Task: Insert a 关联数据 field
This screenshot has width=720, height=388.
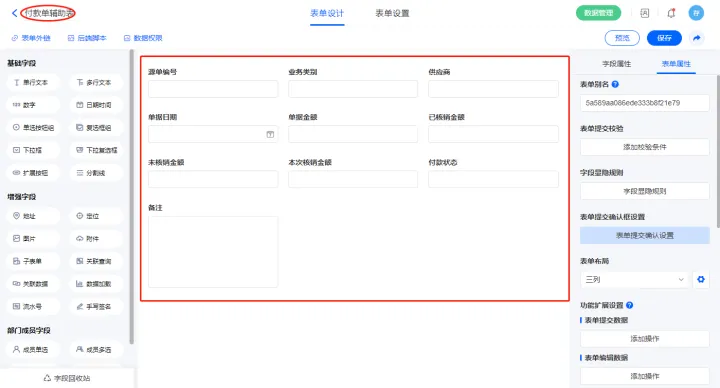Action: 34,284
